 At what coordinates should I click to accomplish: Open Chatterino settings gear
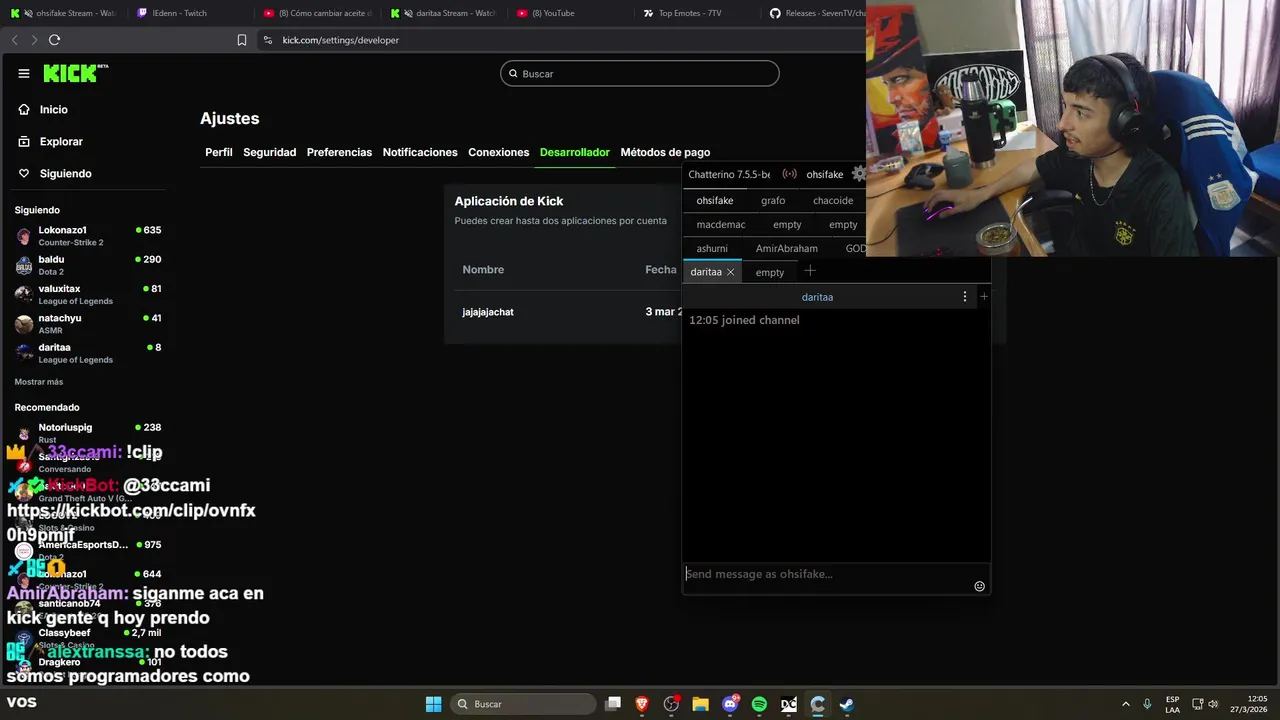pyautogui.click(x=859, y=174)
